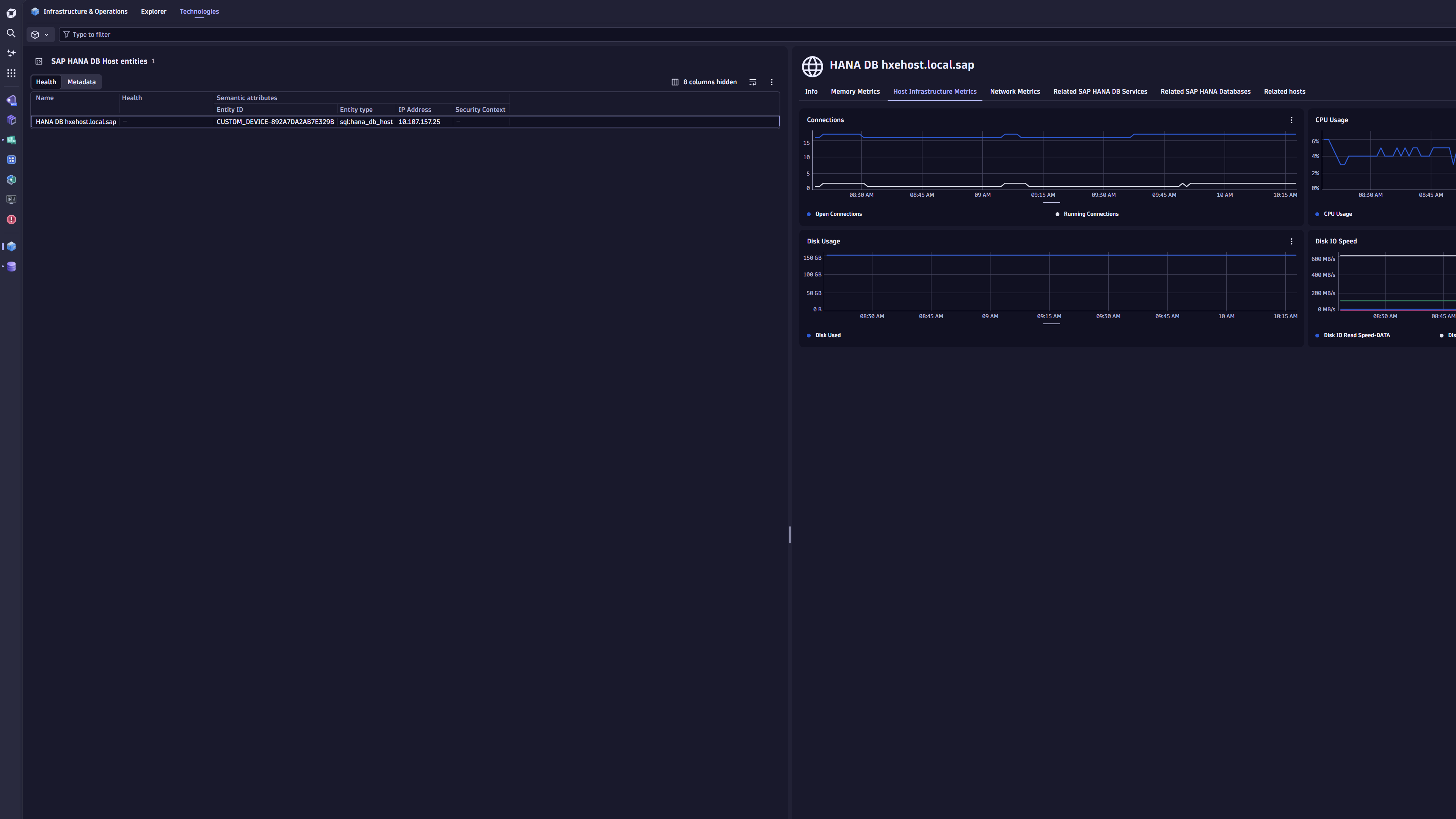Open the Problems alert icon in sidebar

pos(11,219)
